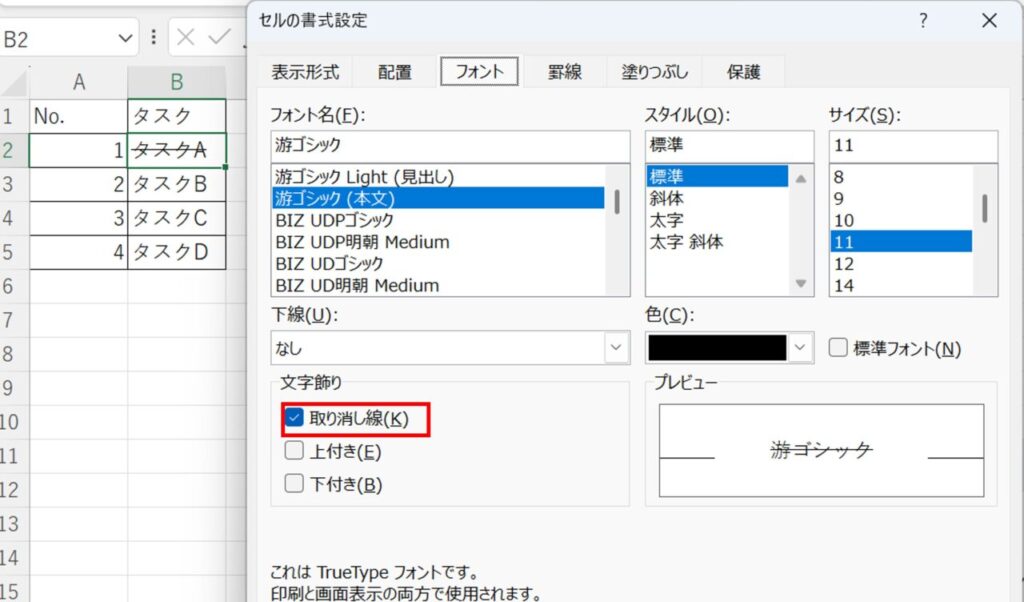Click the size list scrollbar thumb
Image resolution: width=1024 pixels, height=602 pixels.
coord(985,208)
